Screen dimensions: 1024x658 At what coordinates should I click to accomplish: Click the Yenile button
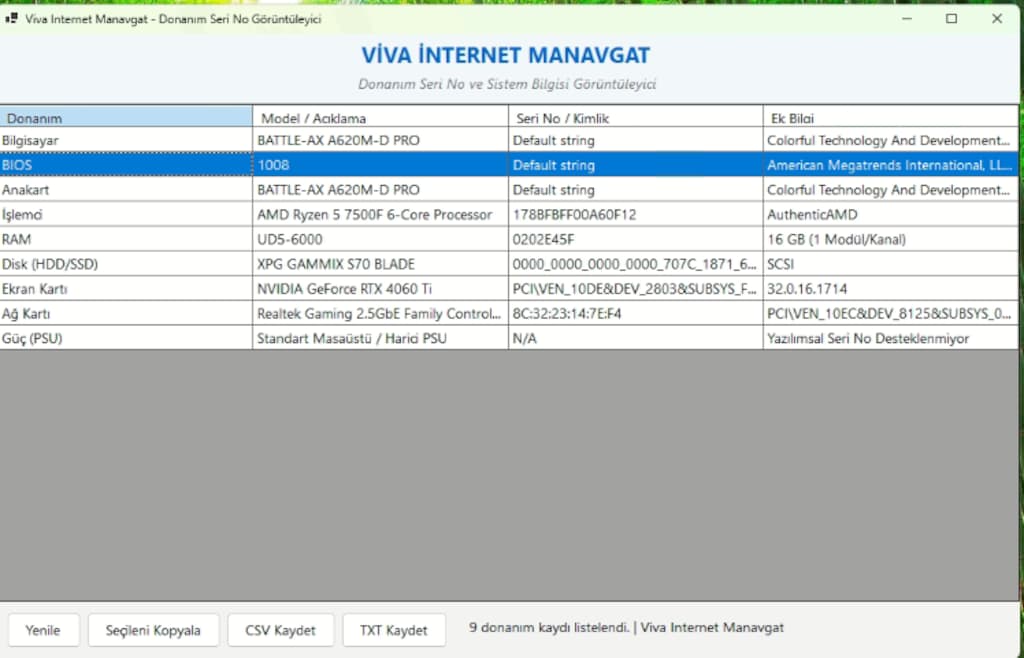[x=43, y=630]
